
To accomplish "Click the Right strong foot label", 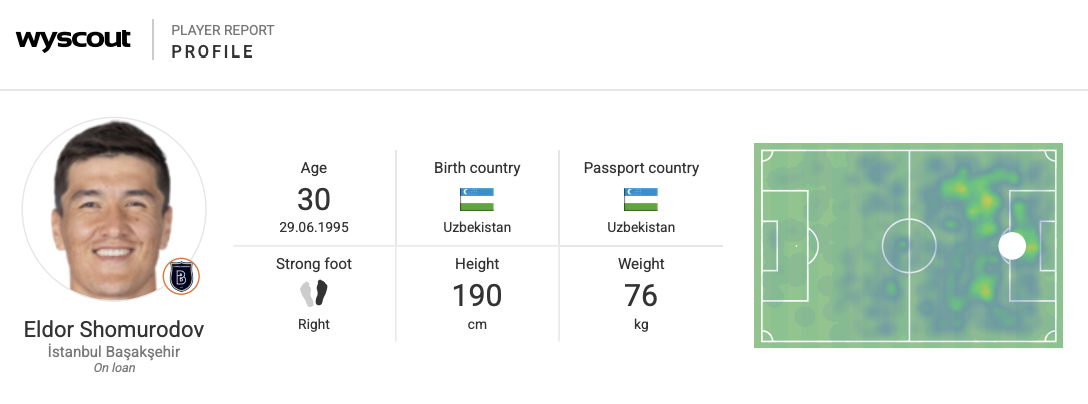I will coord(314,324).
